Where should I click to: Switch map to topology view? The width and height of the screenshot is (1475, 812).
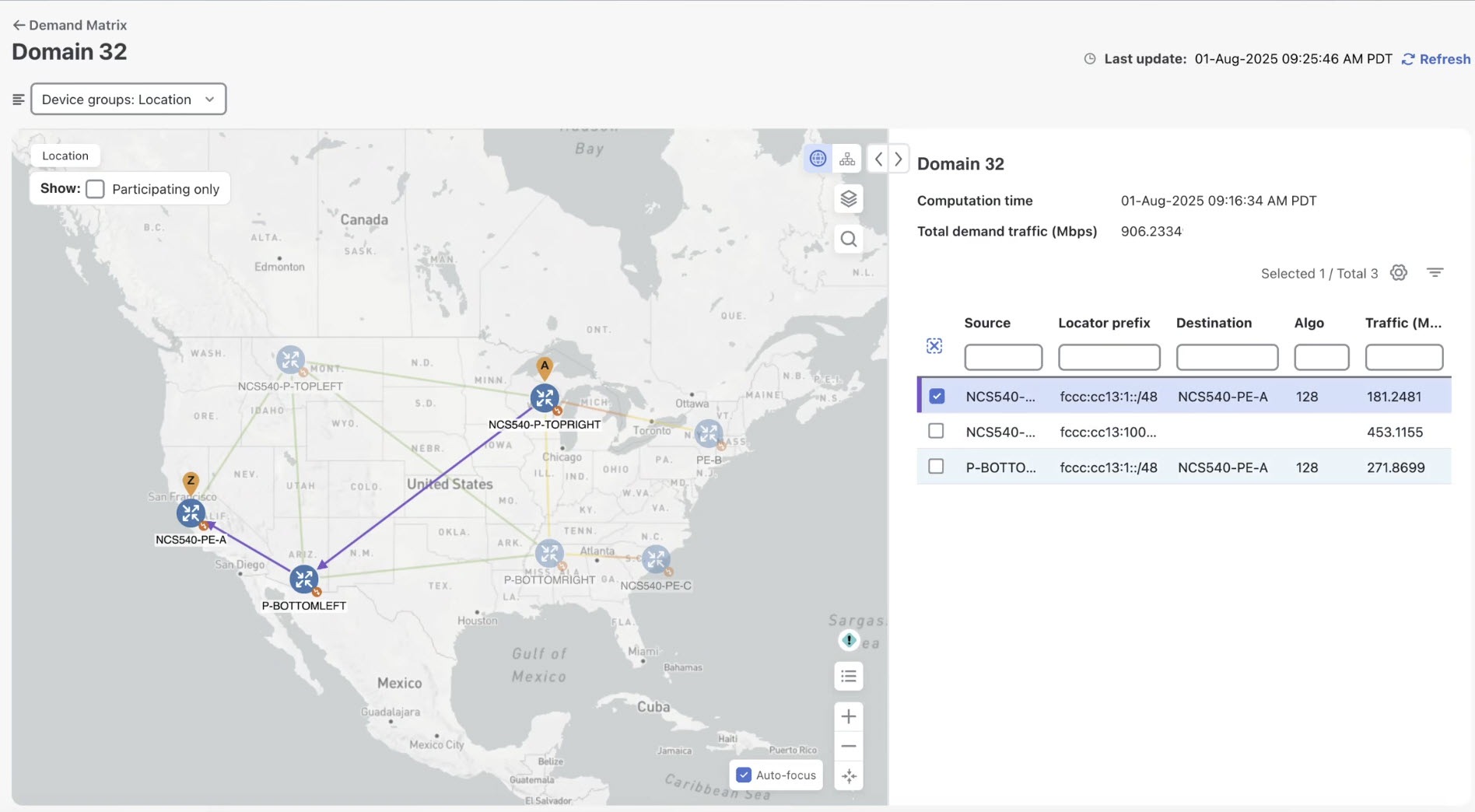point(847,158)
